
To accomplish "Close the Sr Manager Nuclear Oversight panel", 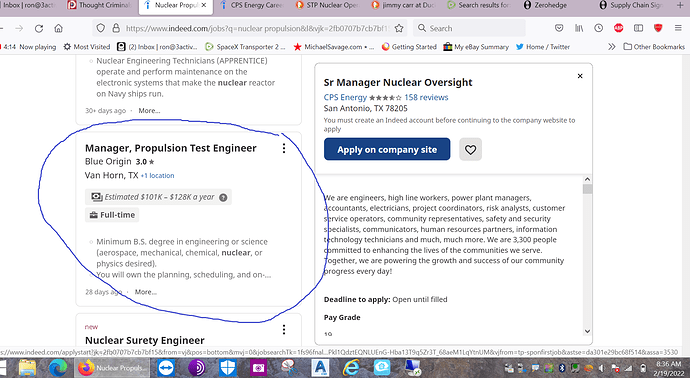I will (580, 76).
